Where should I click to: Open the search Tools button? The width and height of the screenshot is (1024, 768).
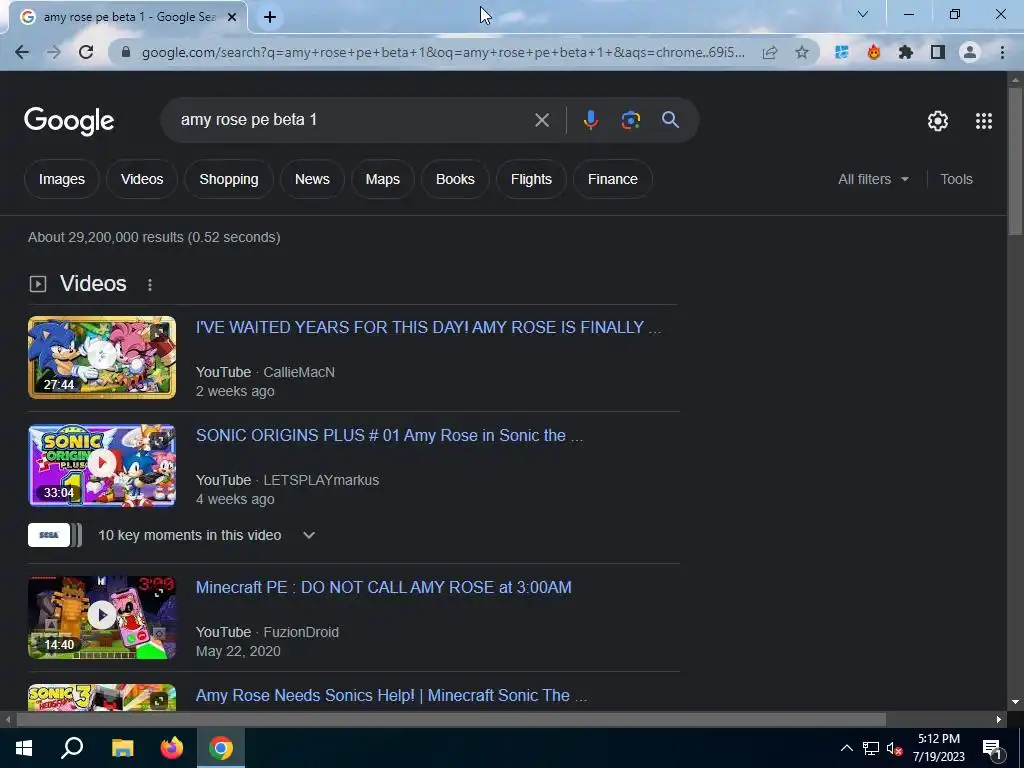pos(956,179)
